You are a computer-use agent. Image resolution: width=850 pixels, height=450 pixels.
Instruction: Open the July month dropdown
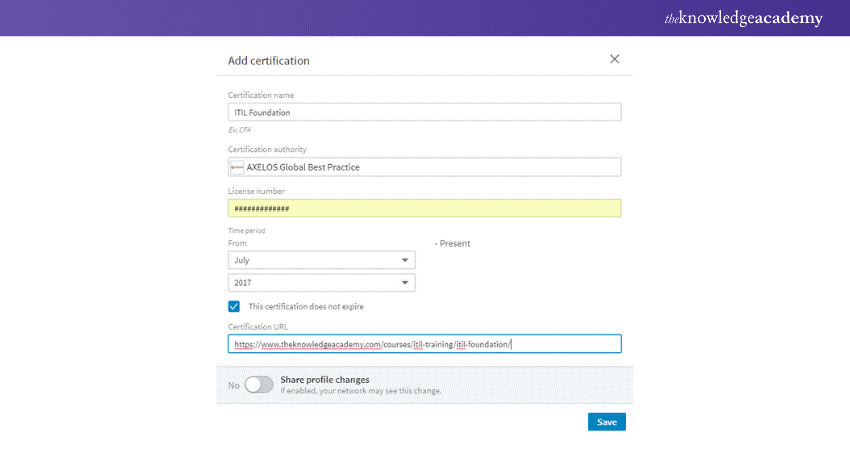pyautogui.click(x=320, y=259)
